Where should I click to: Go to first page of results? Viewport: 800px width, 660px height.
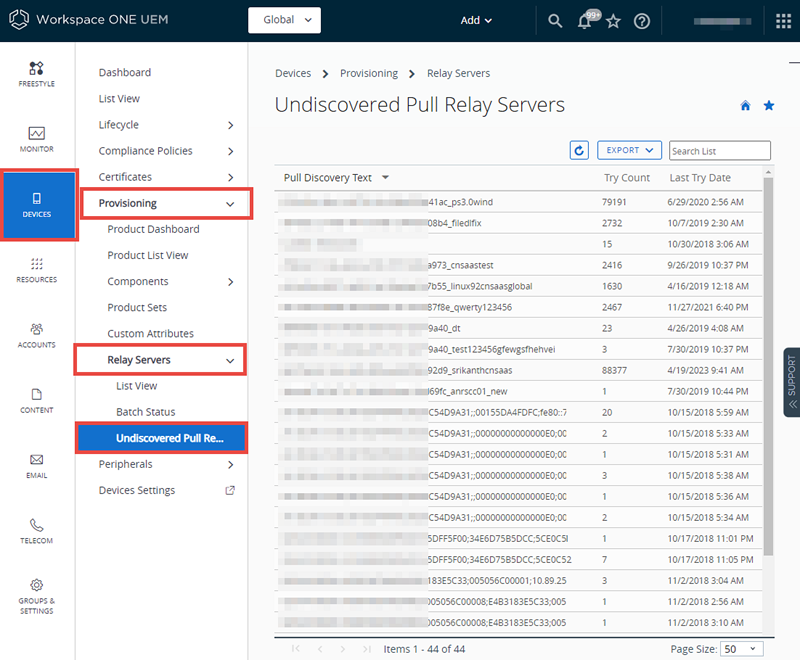tap(295, 649)
